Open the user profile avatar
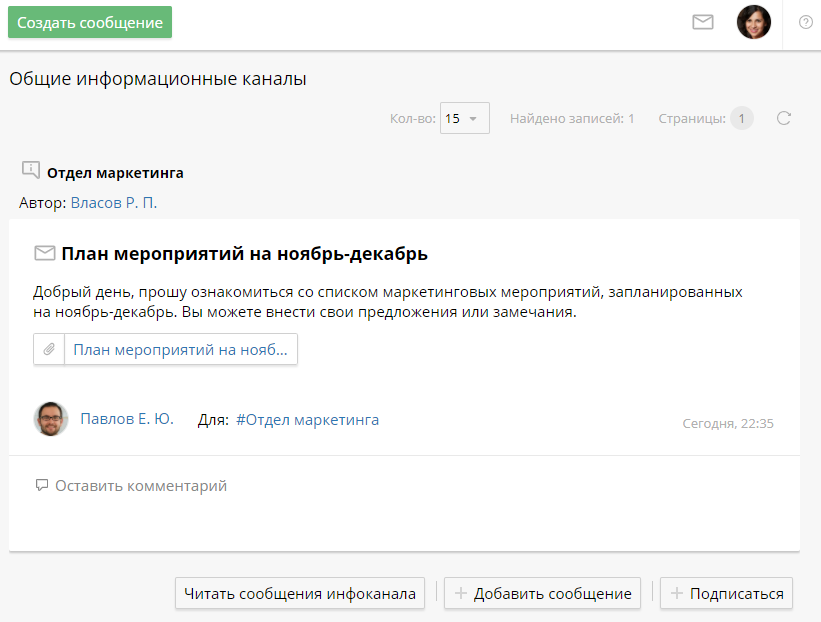Image resolution: width=821 pixels, height=622 pixels. click(x=754, y=22)
